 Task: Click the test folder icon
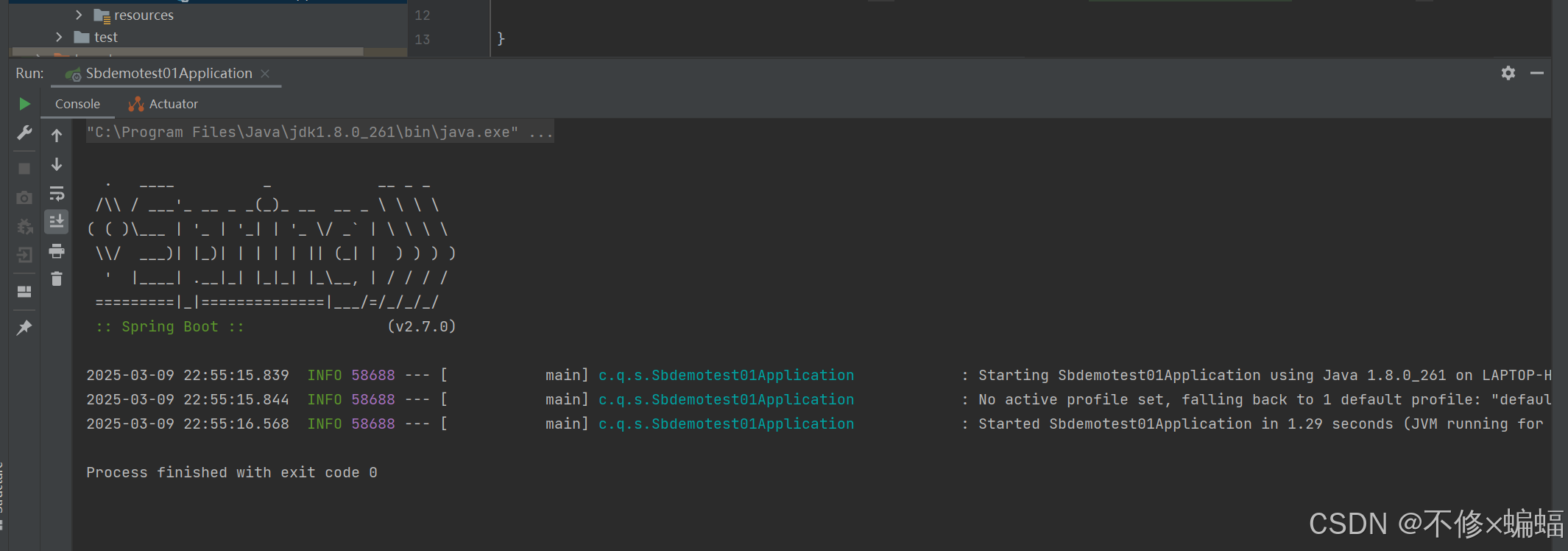tap(82, 37)
